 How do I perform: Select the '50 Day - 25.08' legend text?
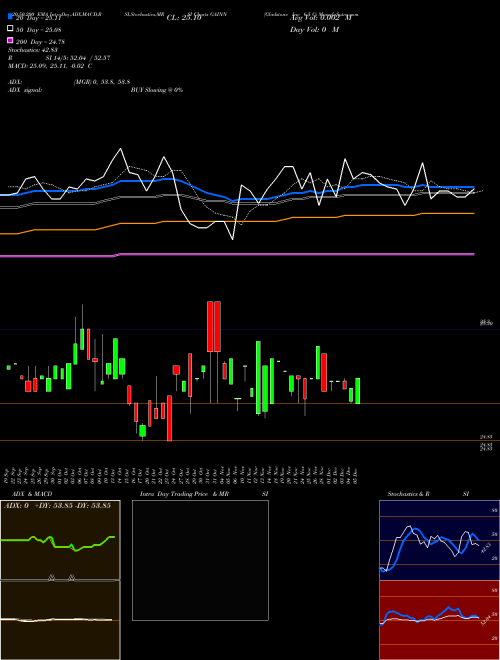(39, 30)
